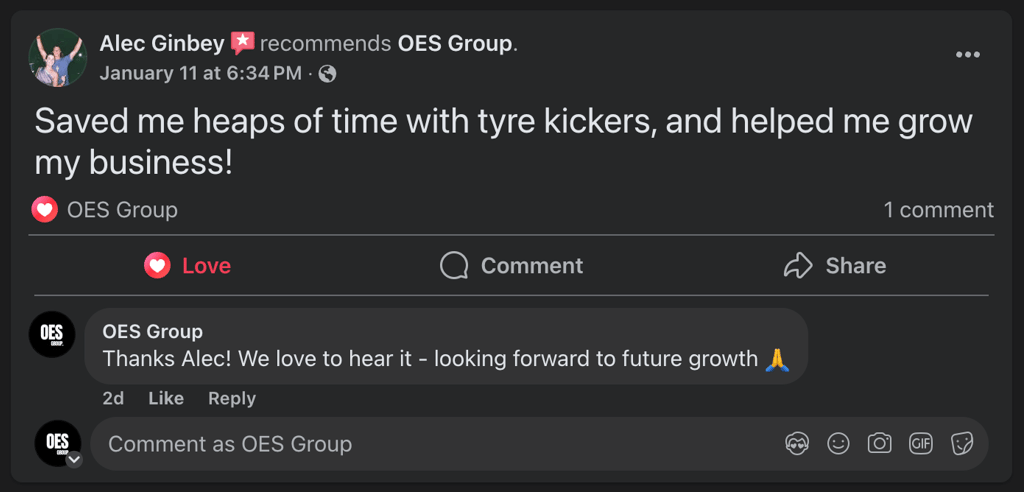Click the Comment button on the post
This screenshot has width=1024, height=492.
[511, 266]
